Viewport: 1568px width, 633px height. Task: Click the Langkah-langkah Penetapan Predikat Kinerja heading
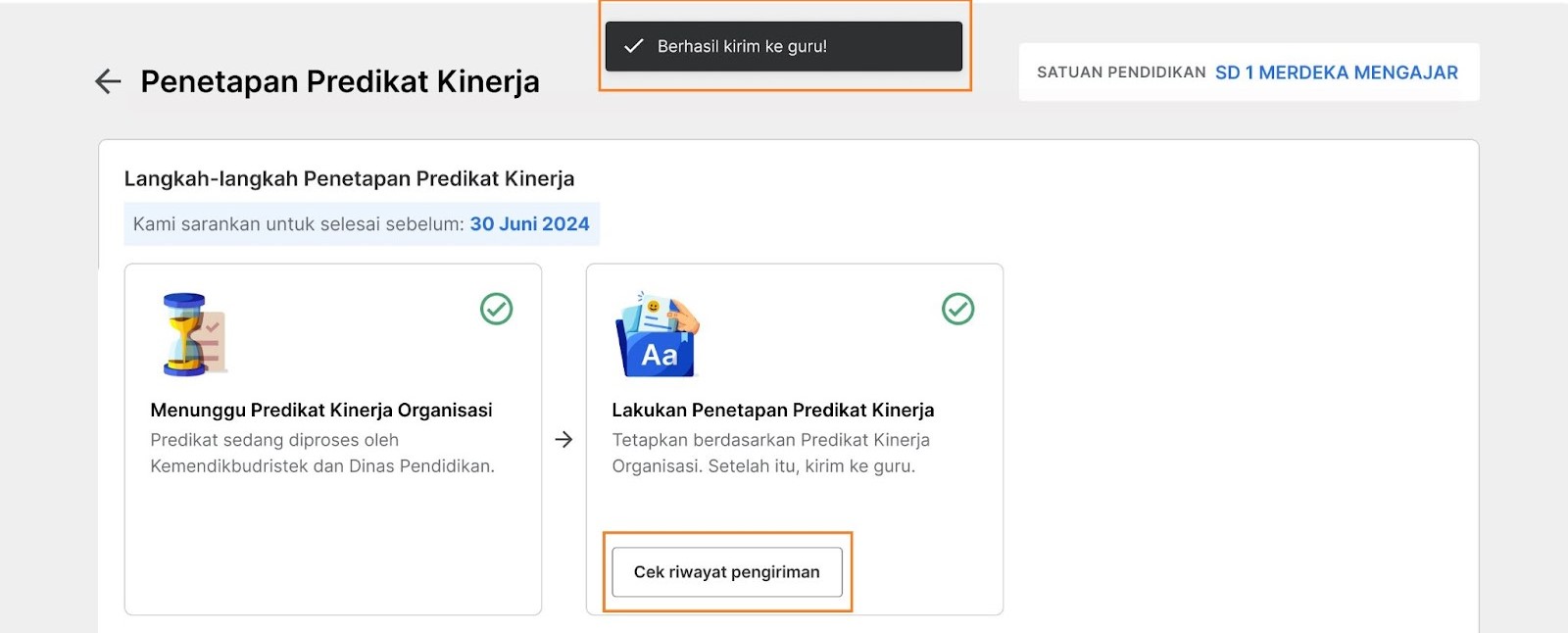click(349, 178)
